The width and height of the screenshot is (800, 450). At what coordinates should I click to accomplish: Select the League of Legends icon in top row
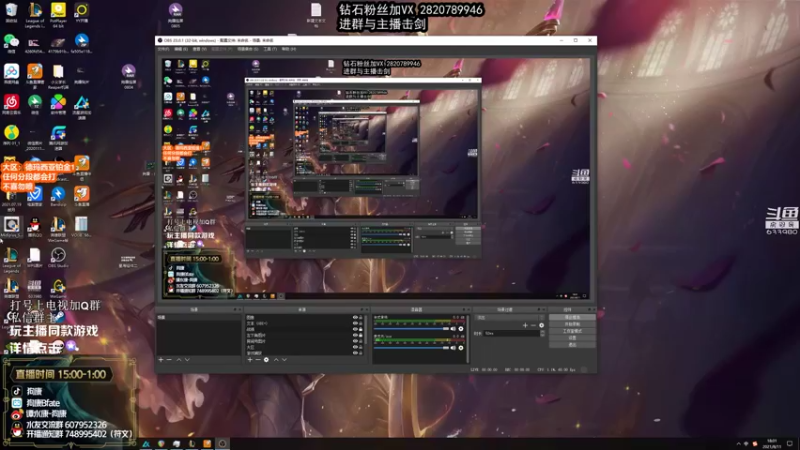(35, 15)
